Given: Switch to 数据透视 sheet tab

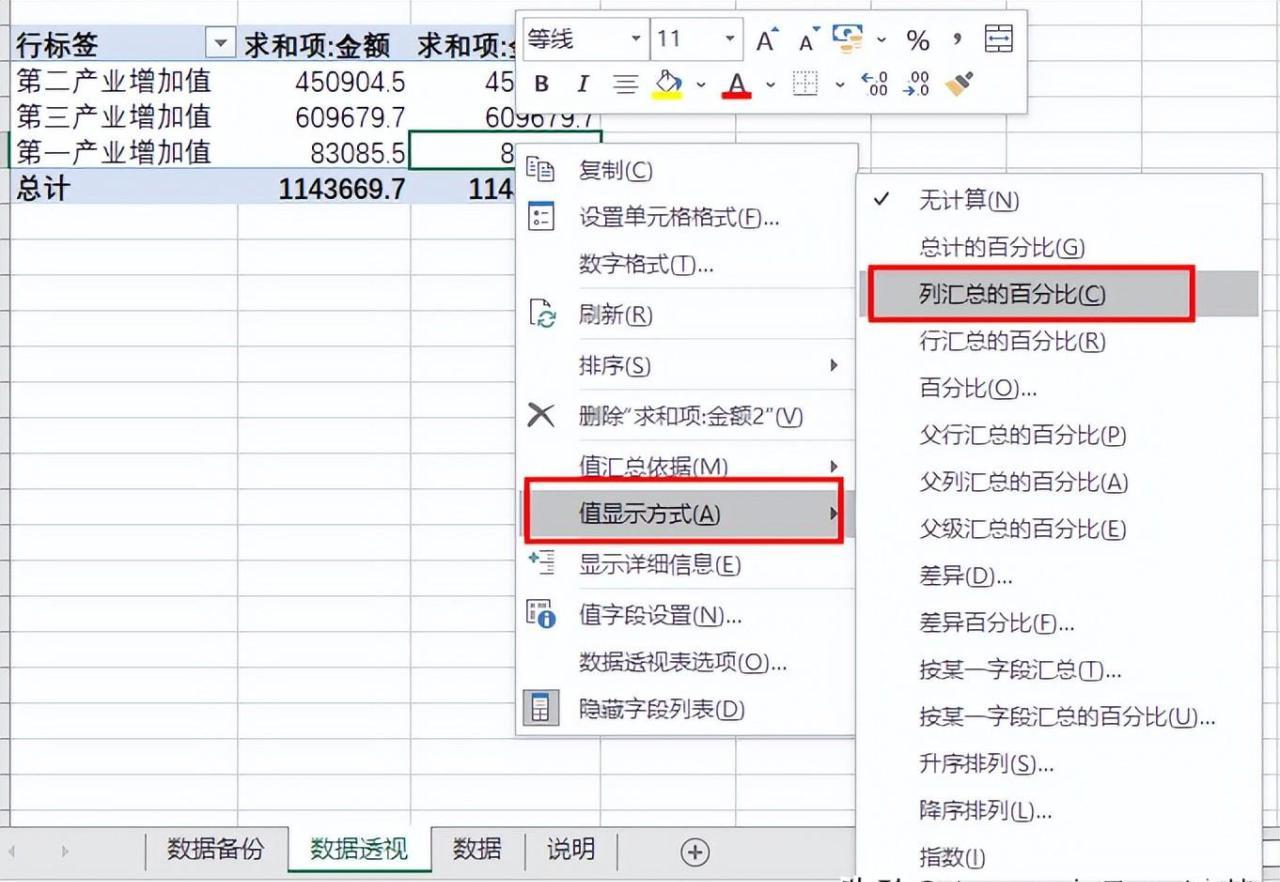Looking at the screenshot, I should point(359,850).
